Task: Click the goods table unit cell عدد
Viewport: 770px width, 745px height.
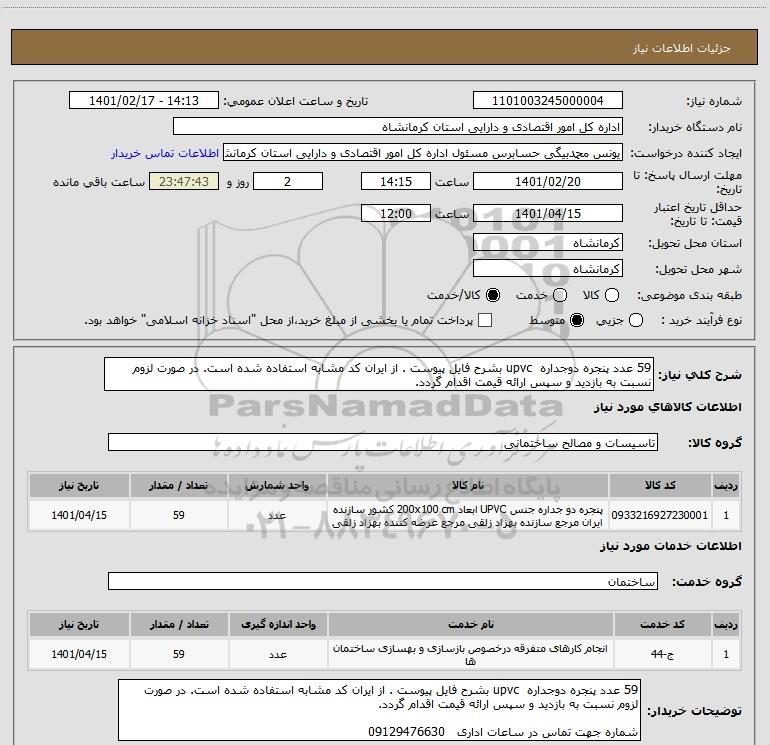Action: tap(277, 515)
